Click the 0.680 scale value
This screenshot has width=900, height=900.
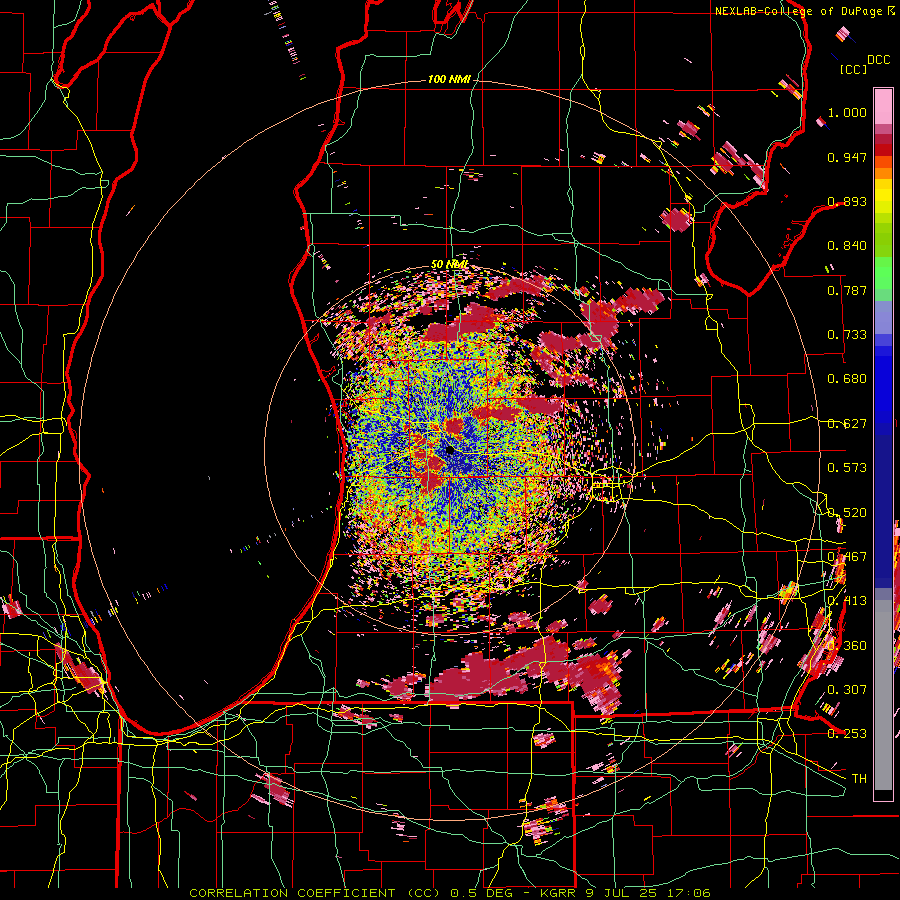(847, 379)
